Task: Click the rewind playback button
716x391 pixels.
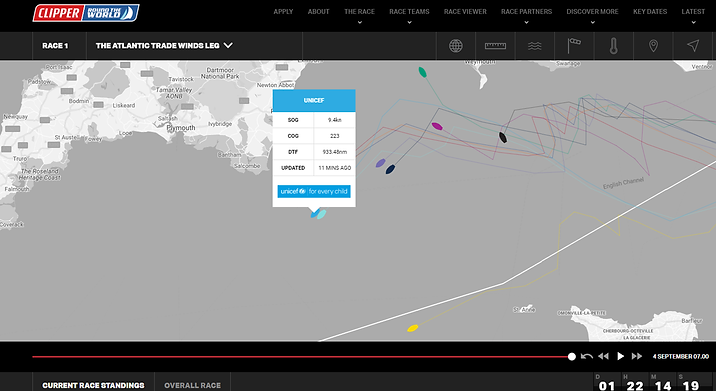Action: pyautogui.click(x=603, y=356)
